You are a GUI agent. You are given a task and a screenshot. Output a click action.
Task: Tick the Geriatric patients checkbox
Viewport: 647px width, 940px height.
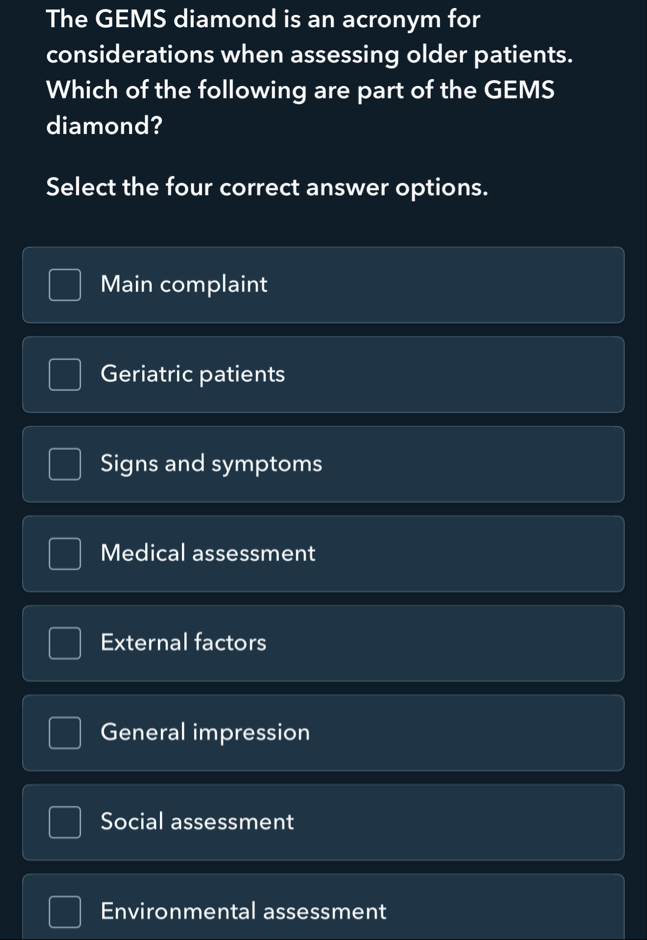coord(65,375)
